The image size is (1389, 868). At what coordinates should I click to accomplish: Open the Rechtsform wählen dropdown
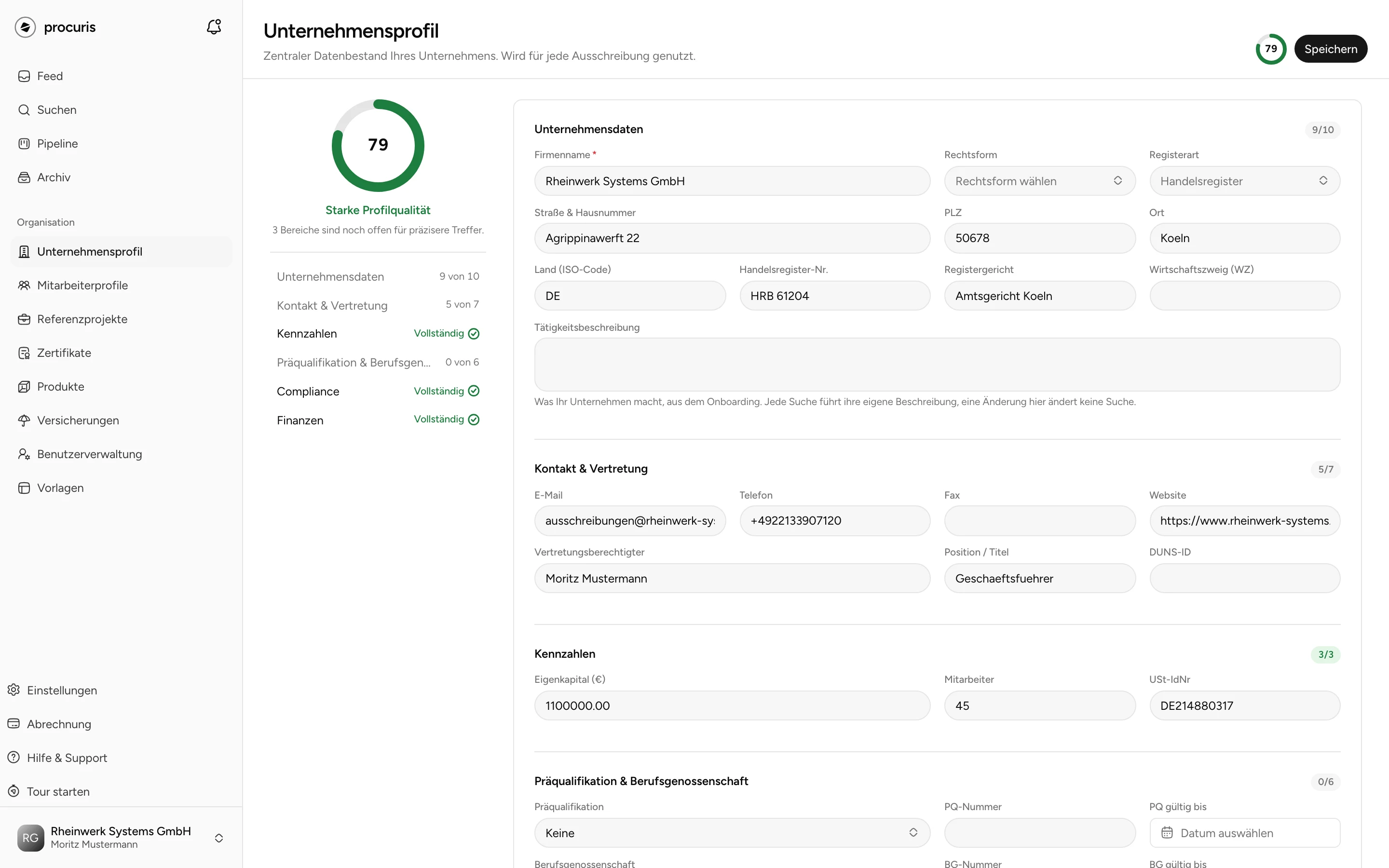click(x=1039, y=181)
